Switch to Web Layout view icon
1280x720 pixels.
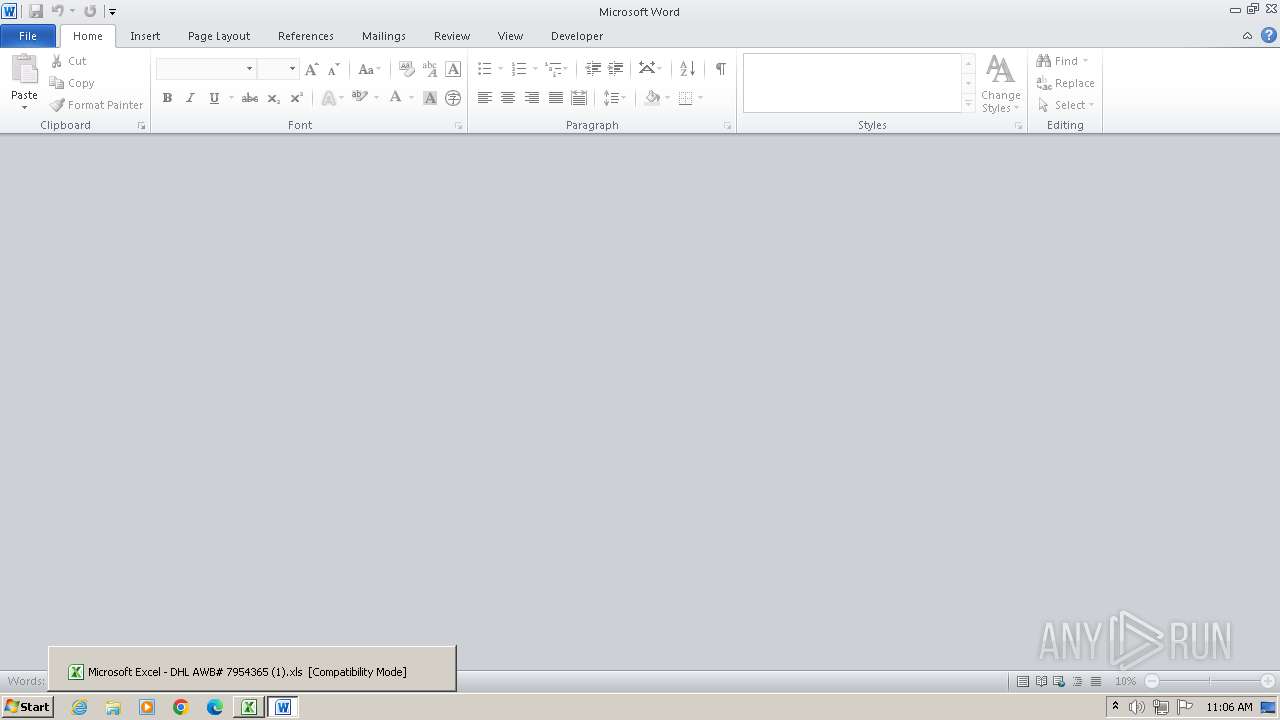[x=1059, y=681]
